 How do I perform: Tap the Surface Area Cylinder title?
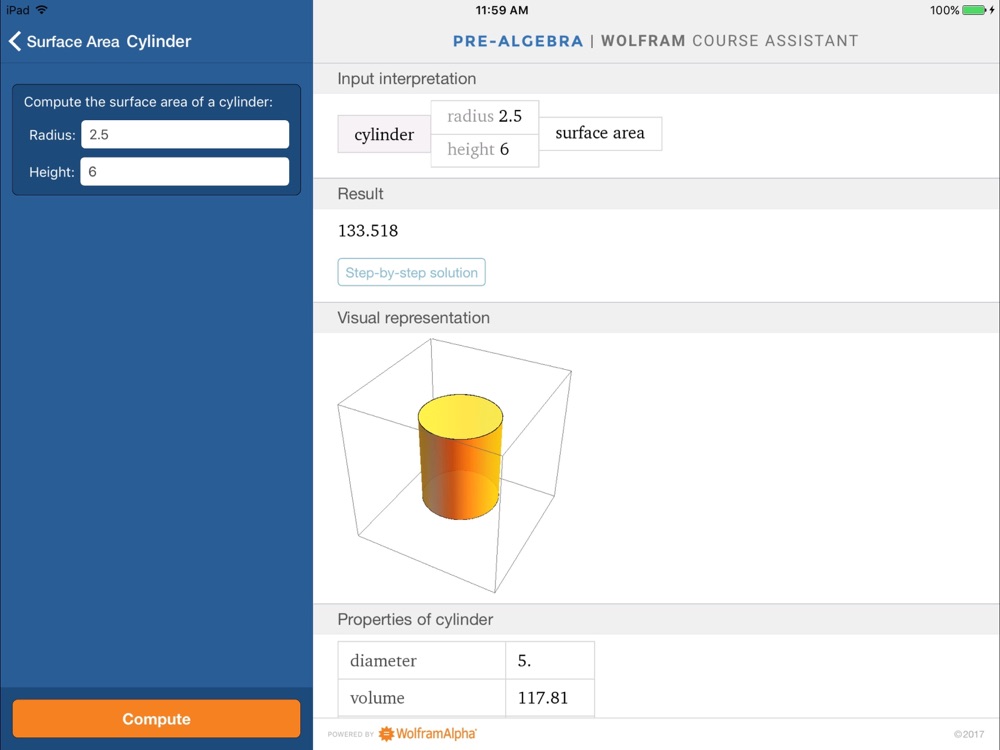[109, 41]
